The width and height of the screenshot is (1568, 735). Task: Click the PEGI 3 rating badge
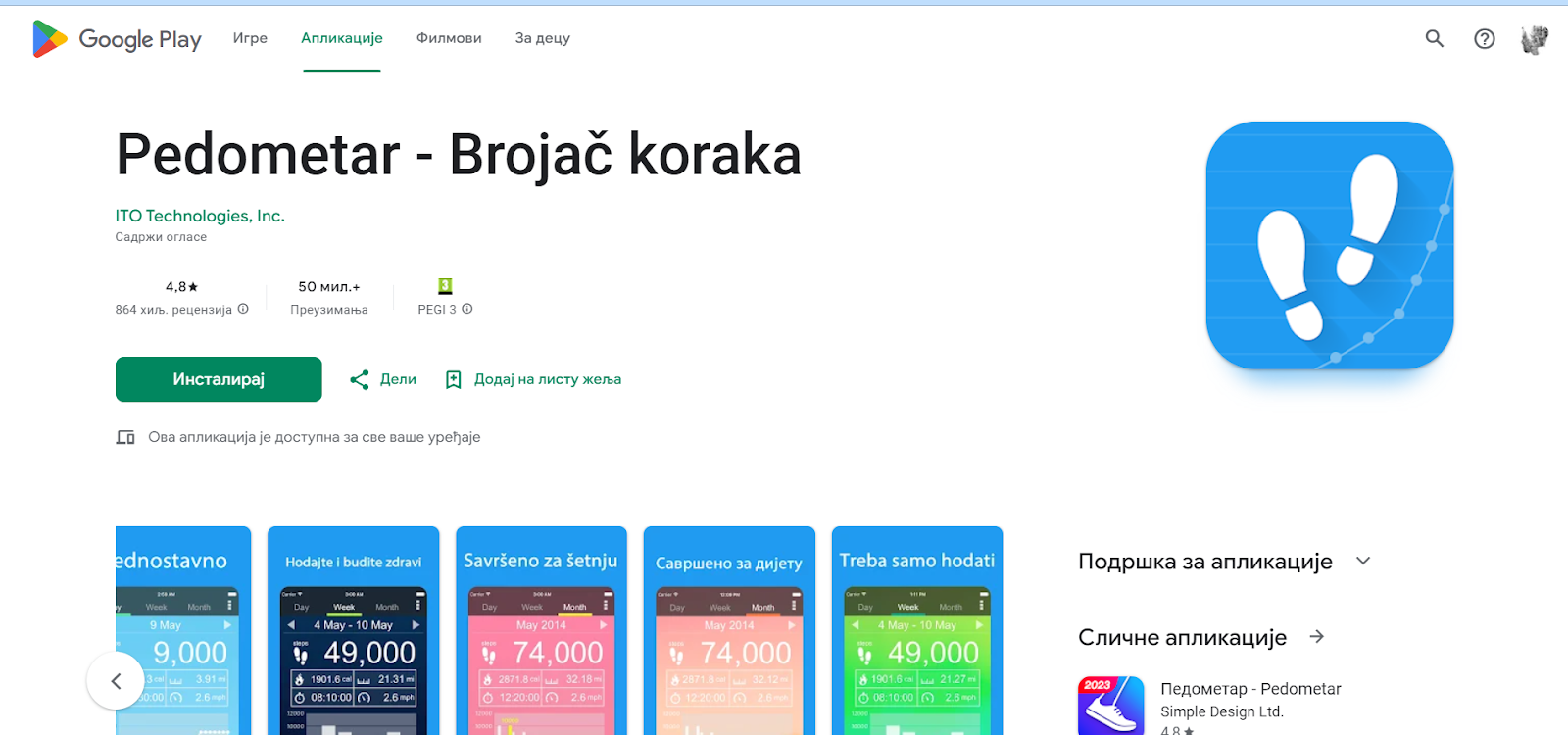pyautogui.click(x=445, y=286)
